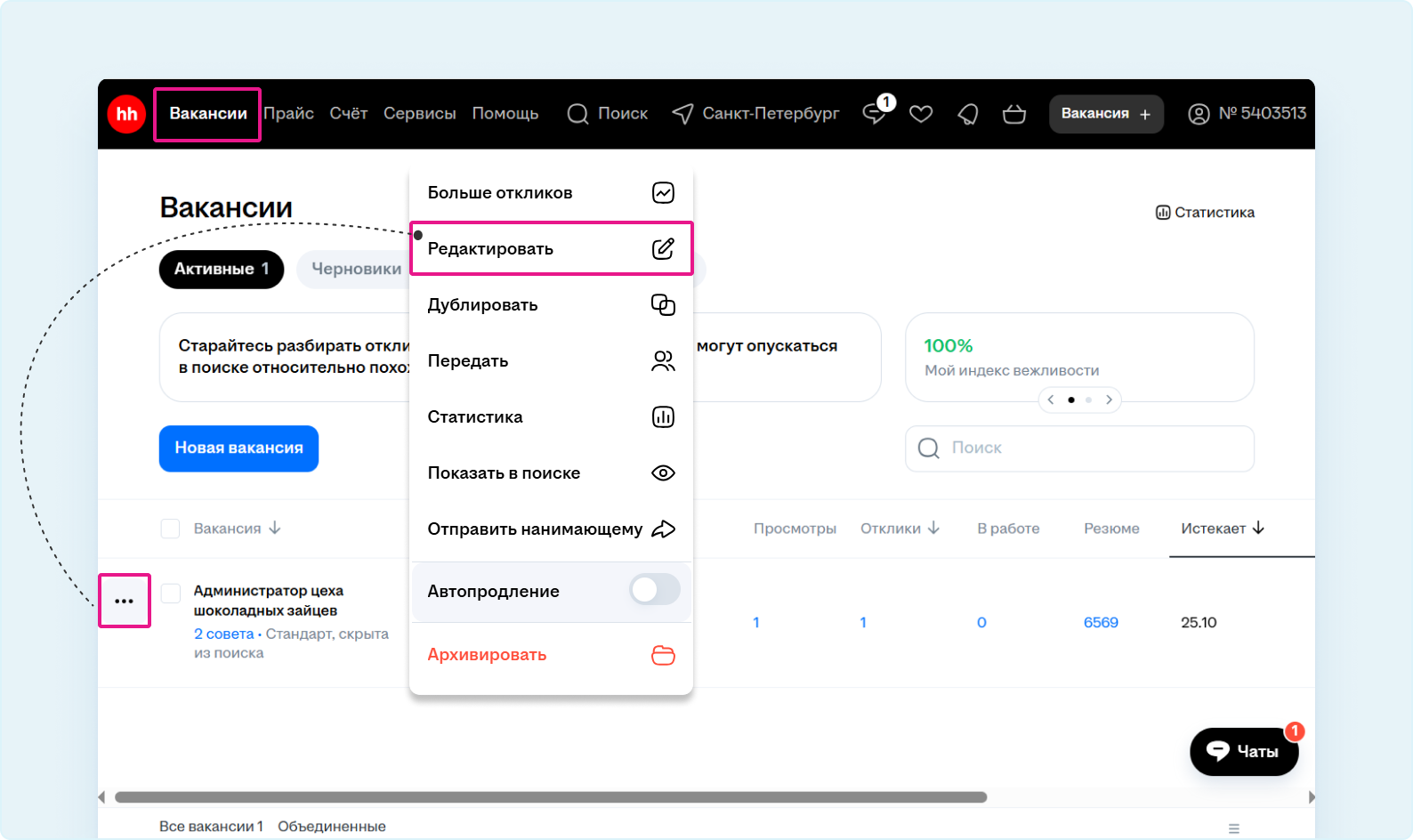Click the megaphone icon in the header
The image size is (1413, 840).
coord(967,114)
